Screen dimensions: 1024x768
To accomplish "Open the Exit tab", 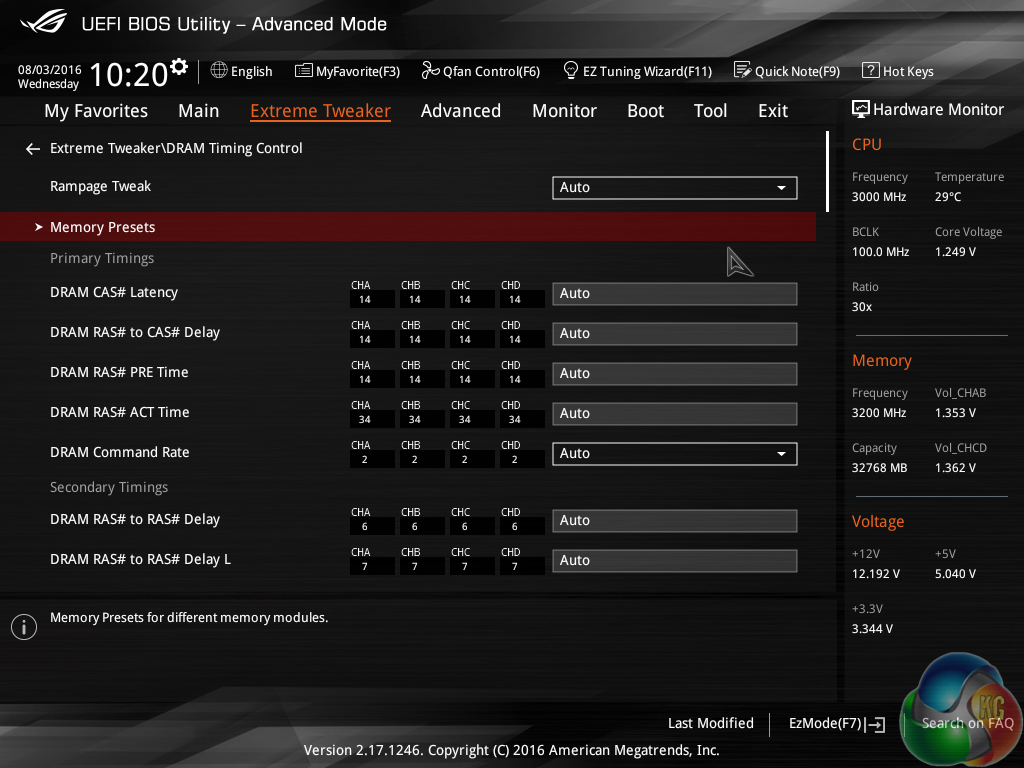I will coord(773,111).
